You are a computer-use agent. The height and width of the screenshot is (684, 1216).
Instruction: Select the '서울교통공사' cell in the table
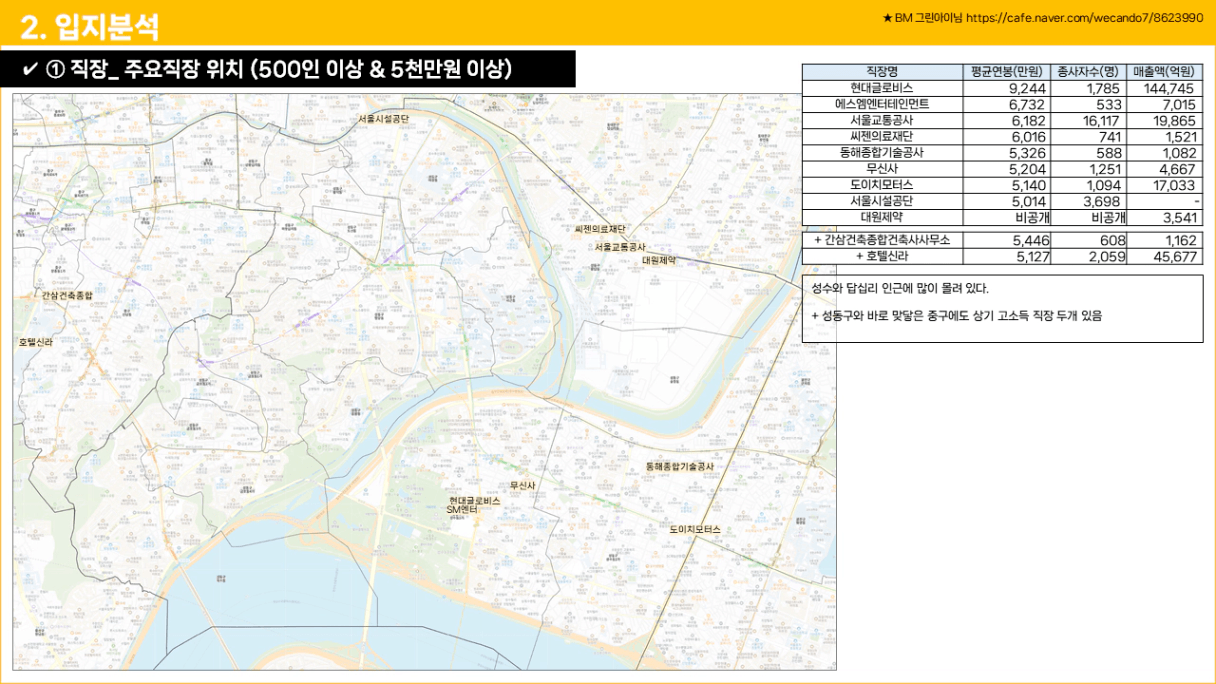[882, 120]
